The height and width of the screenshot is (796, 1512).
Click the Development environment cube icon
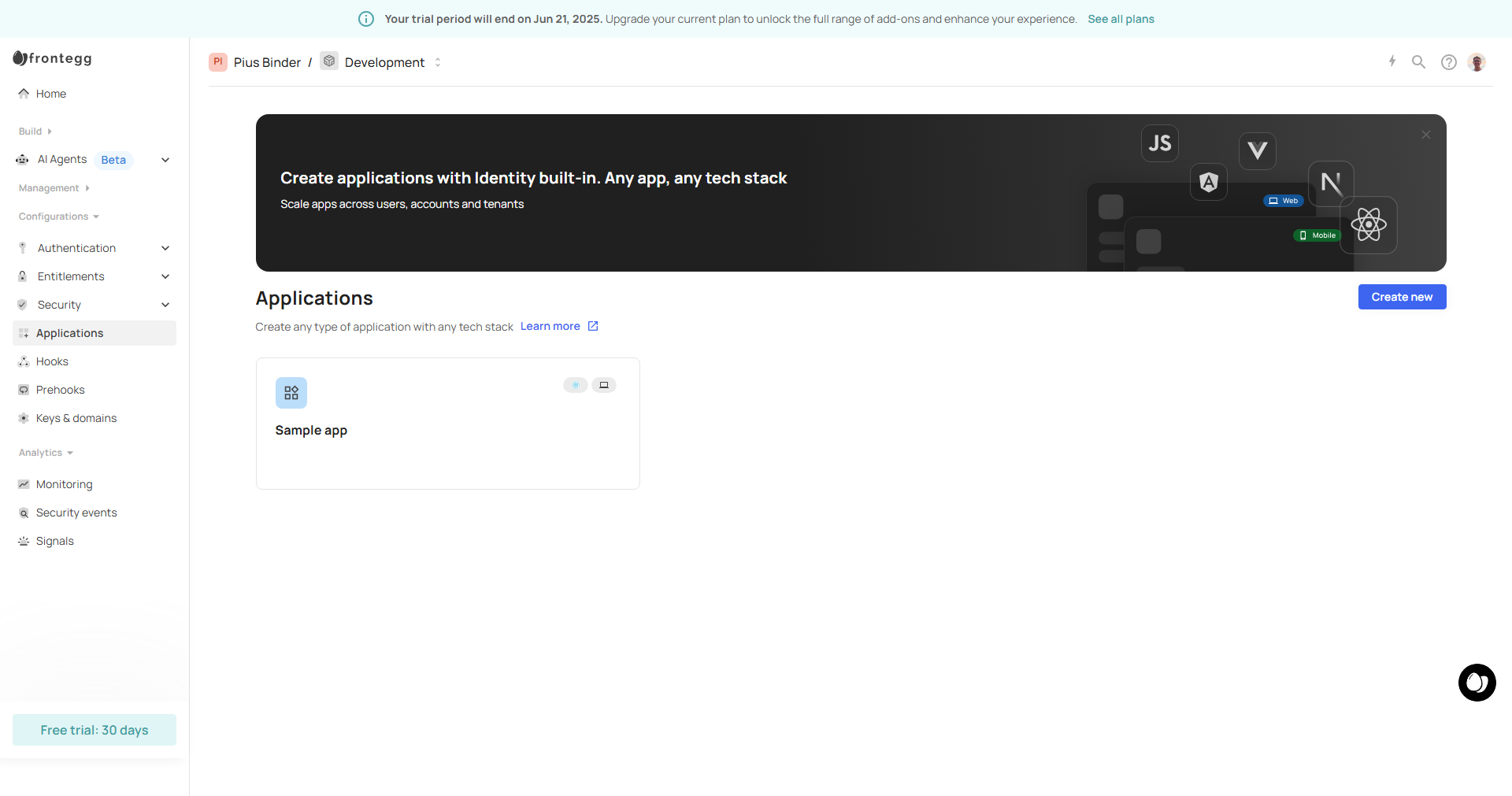pos(329,61)
